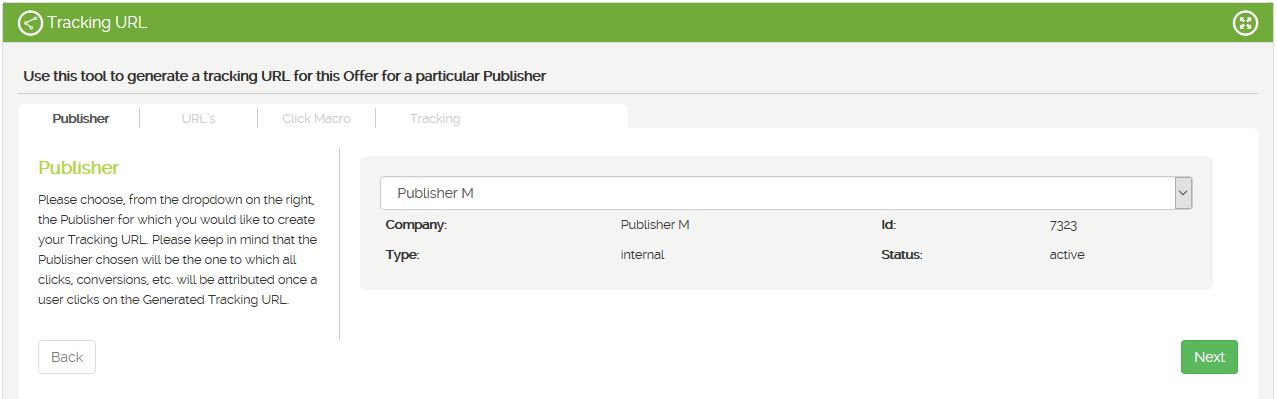Switch to the Click Macro tab

pyautogui.click(x=316, y=118)
